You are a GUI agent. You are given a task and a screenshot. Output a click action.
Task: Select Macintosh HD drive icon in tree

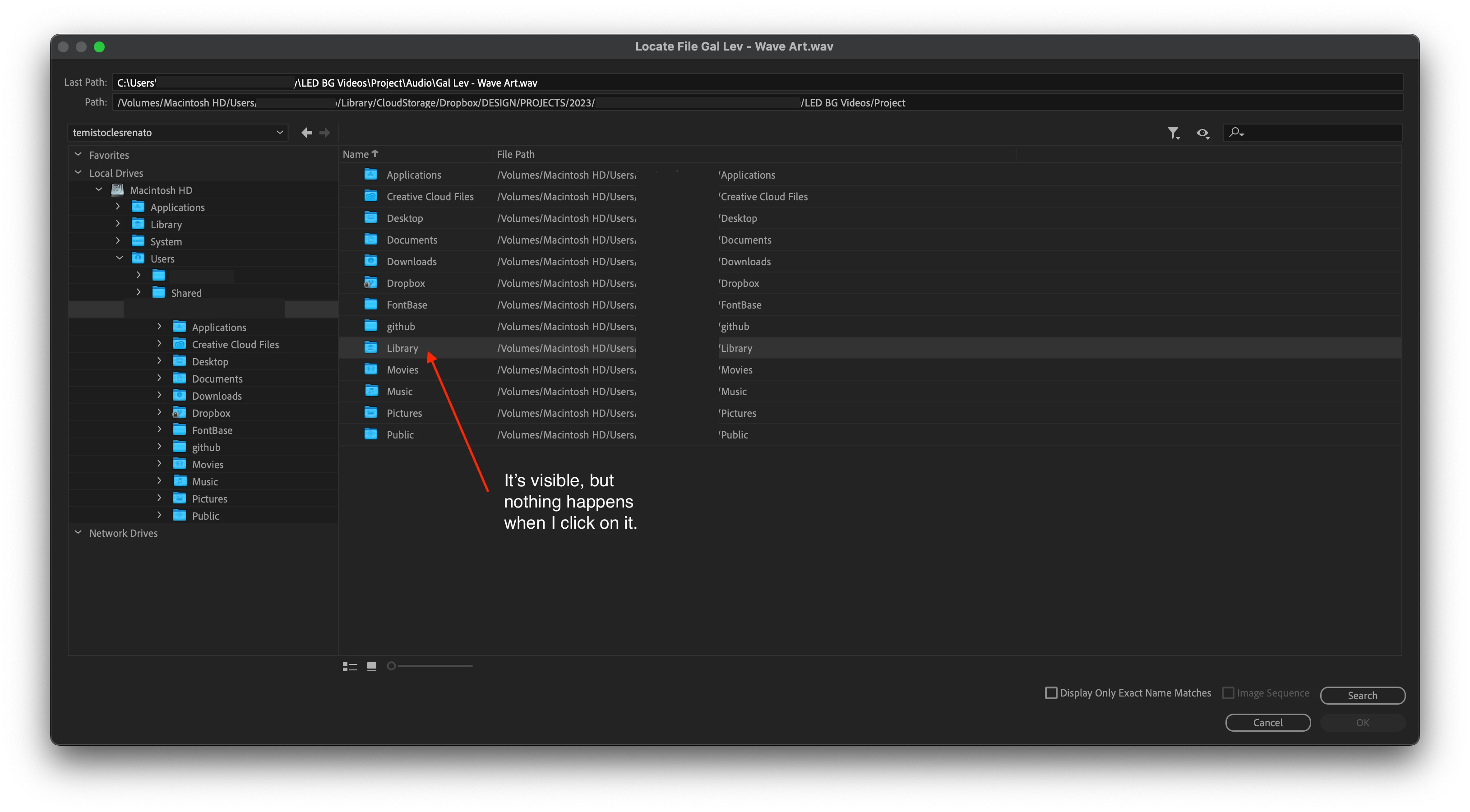point(118,190)
